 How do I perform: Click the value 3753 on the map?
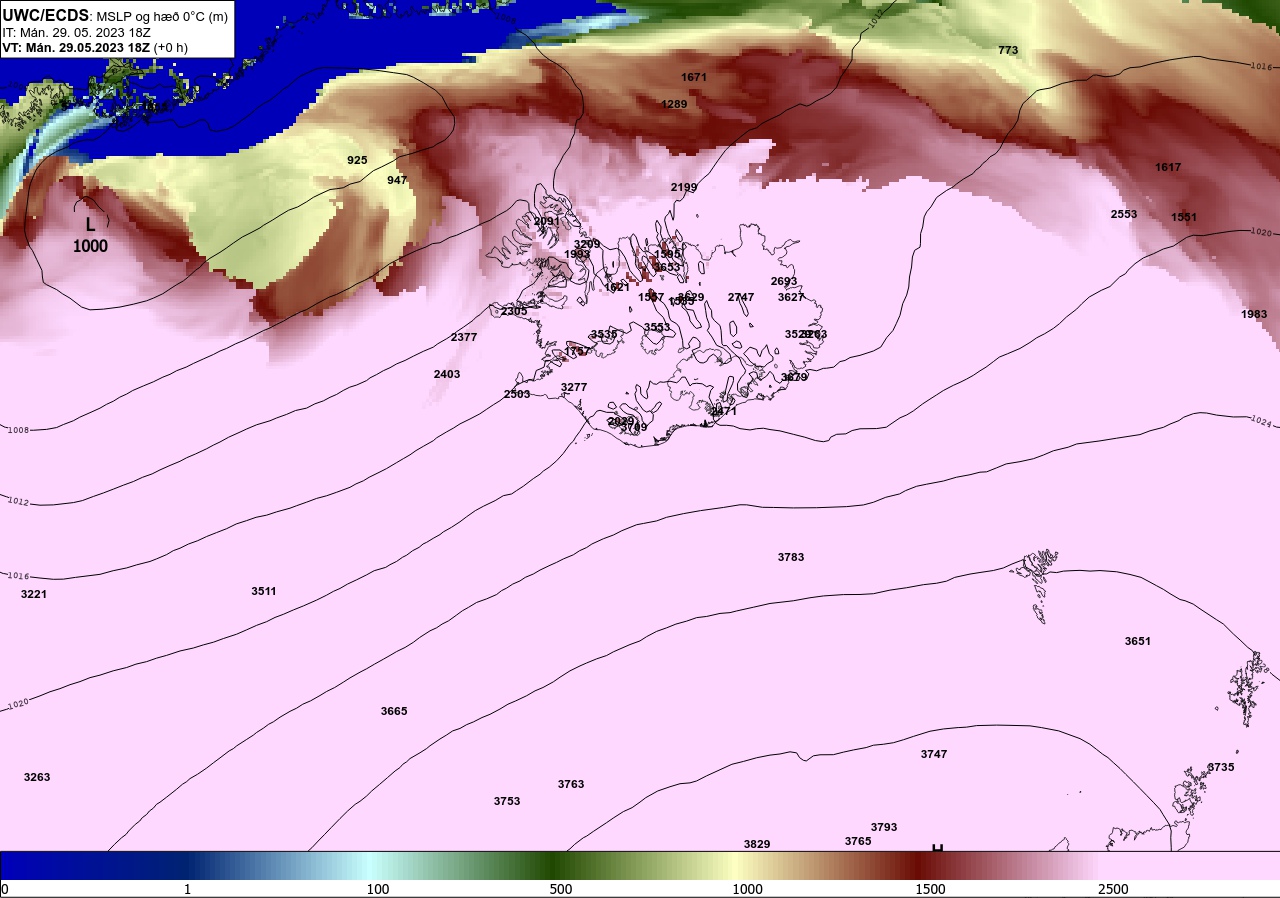pyautogui.click(x=507, y=801)
